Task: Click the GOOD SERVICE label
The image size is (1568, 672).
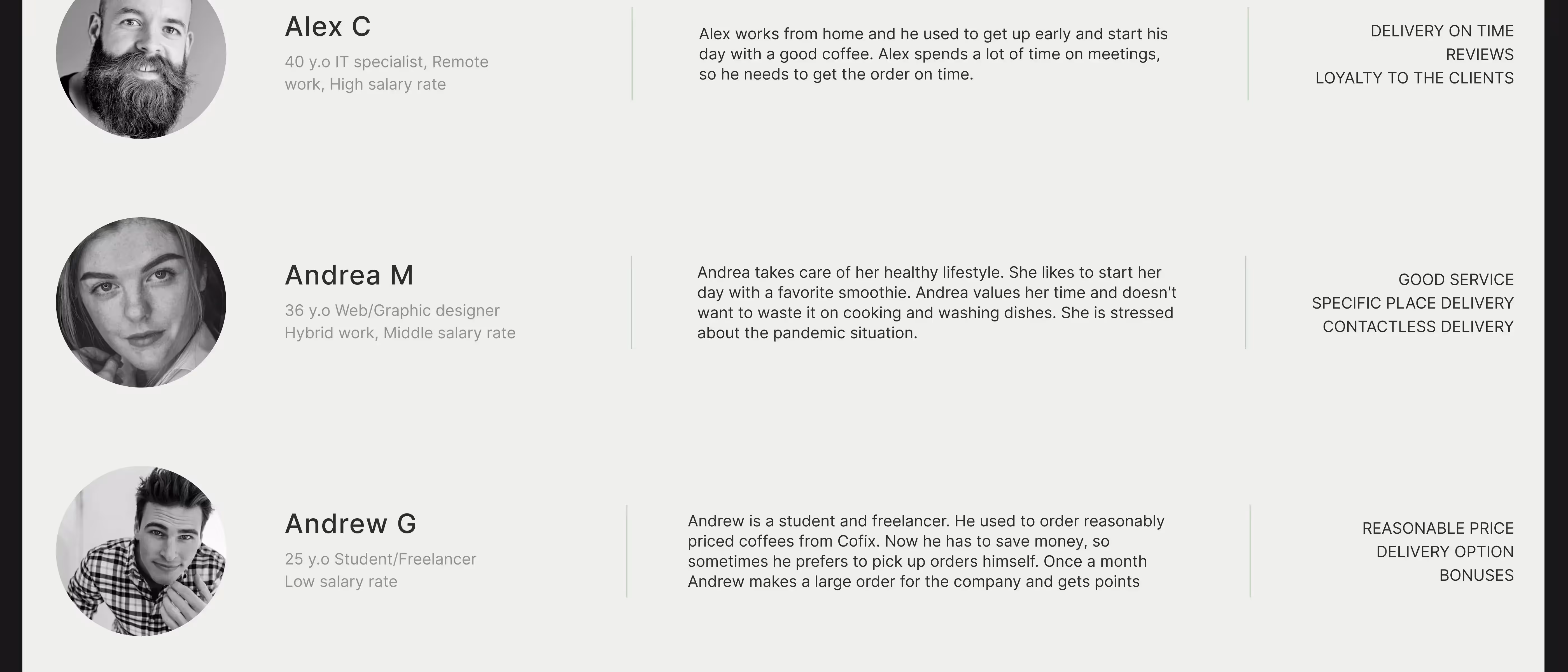Action: (1456, 280)
